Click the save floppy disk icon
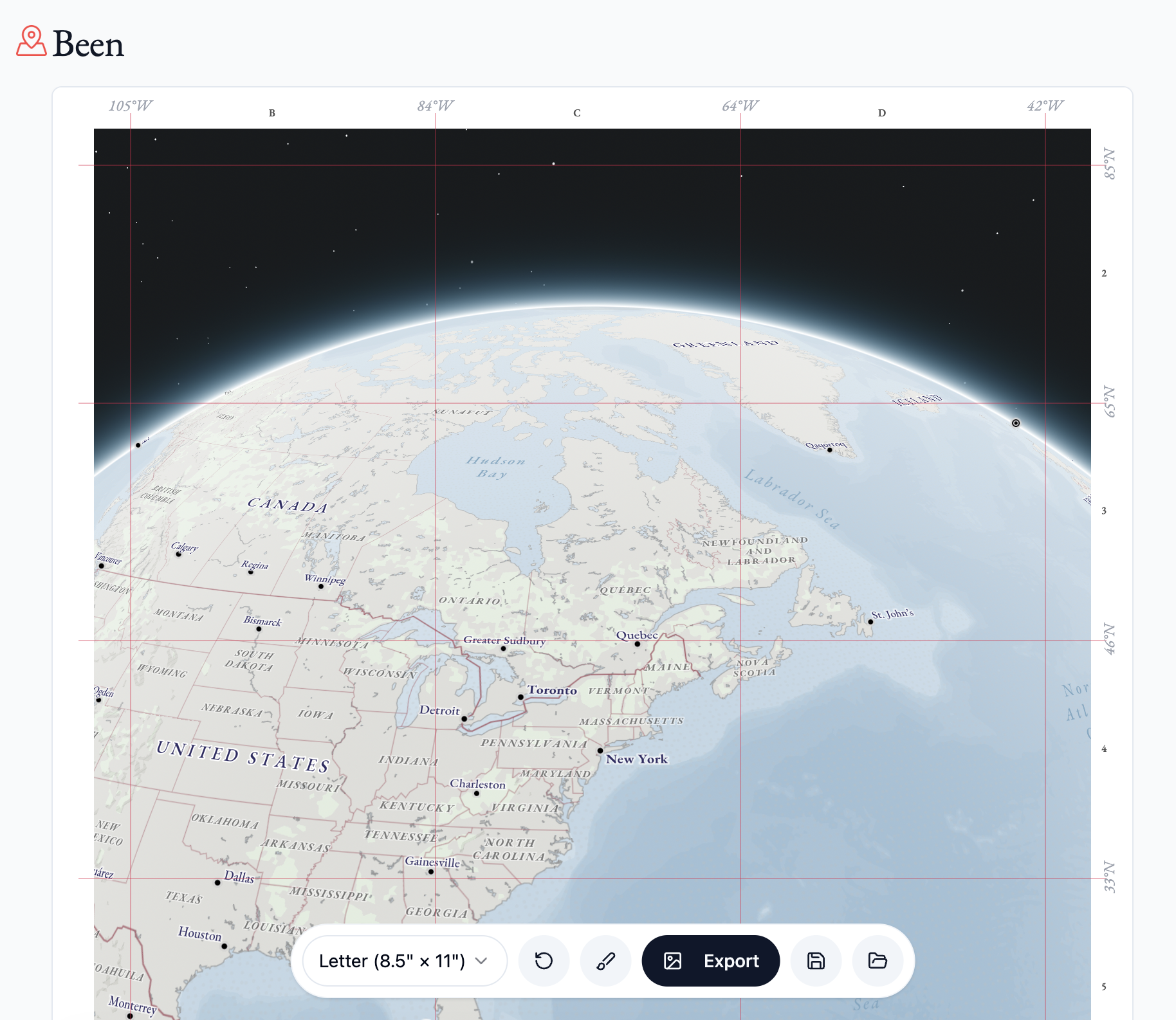The width and height of the screenshot is (1176, 1020). click(x=816, y=961)
